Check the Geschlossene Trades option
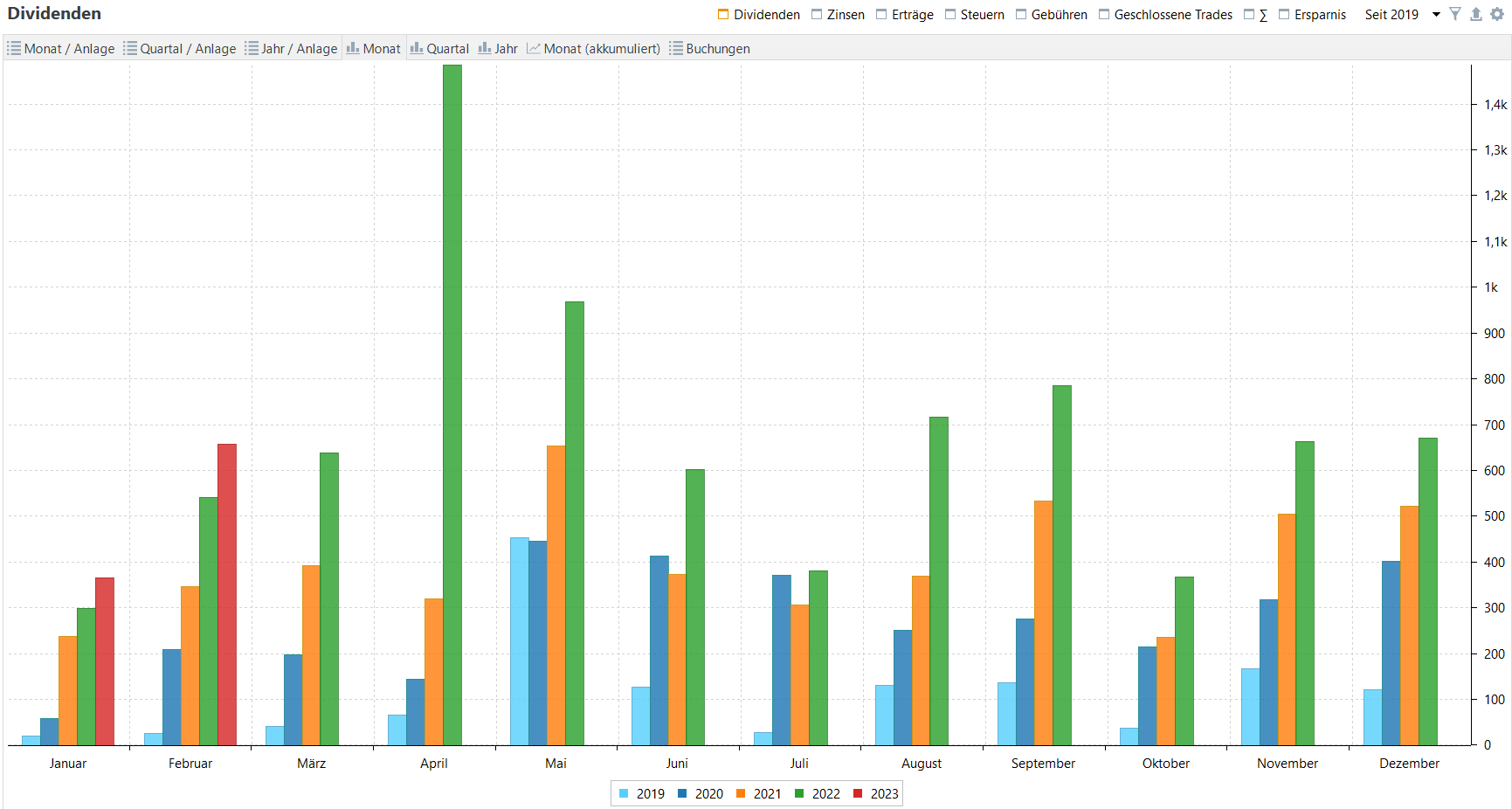Image resolution: width=1512 pixels, height=809 pixels. click(x=1104, y=15)
